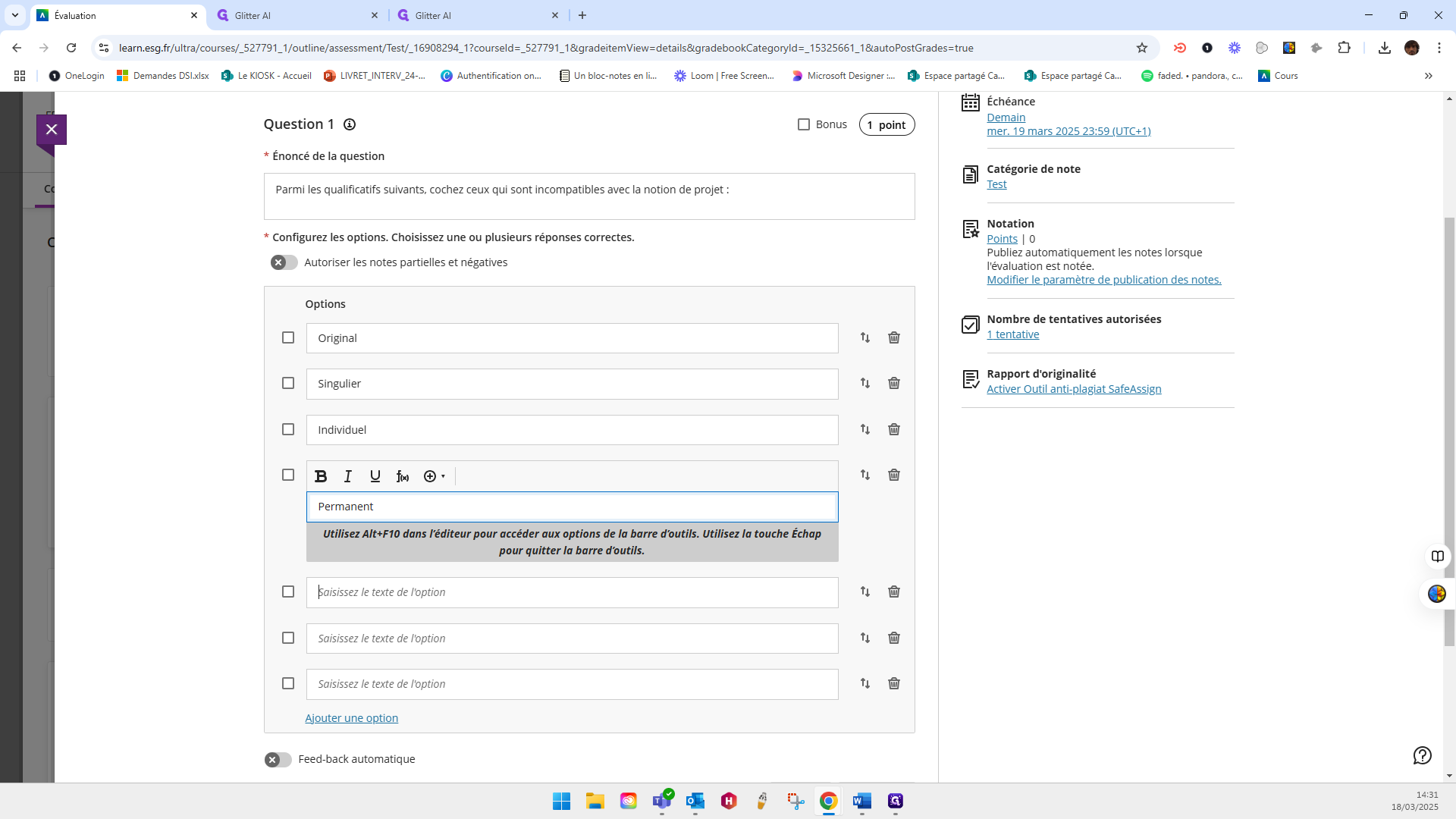
Task: Switch to the second Glitter AI tab
Action: click(x=478, y=15)
